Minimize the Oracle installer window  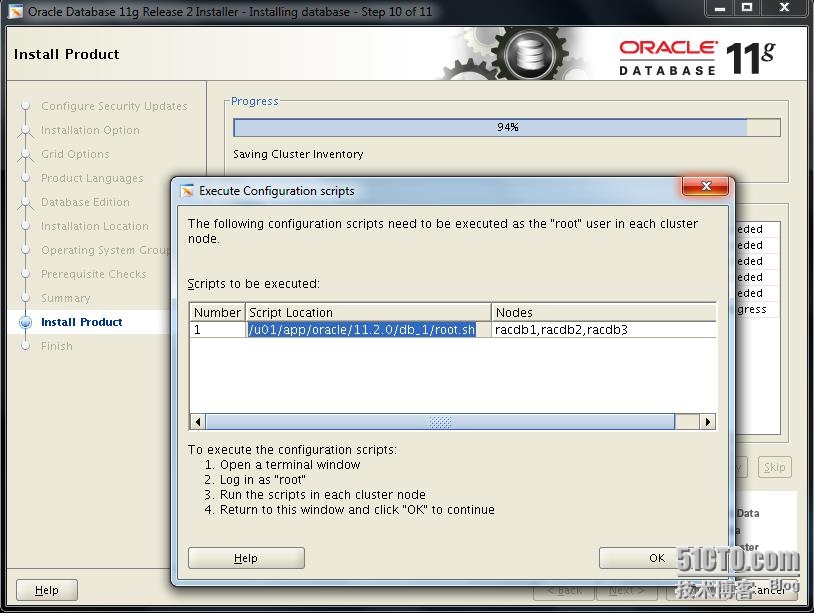[720, 7]
